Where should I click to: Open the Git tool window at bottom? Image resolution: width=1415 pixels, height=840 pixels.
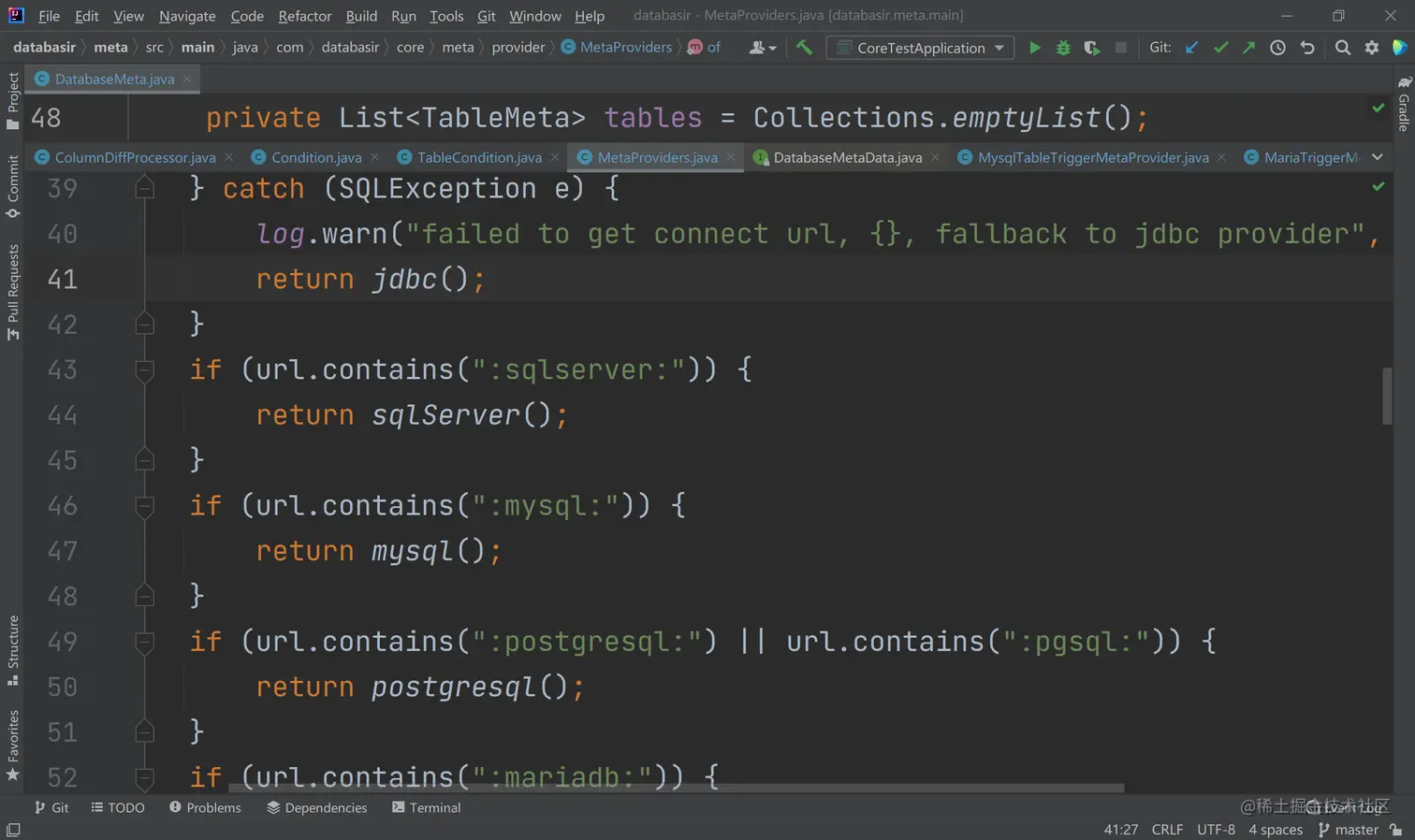click(51, 807)
